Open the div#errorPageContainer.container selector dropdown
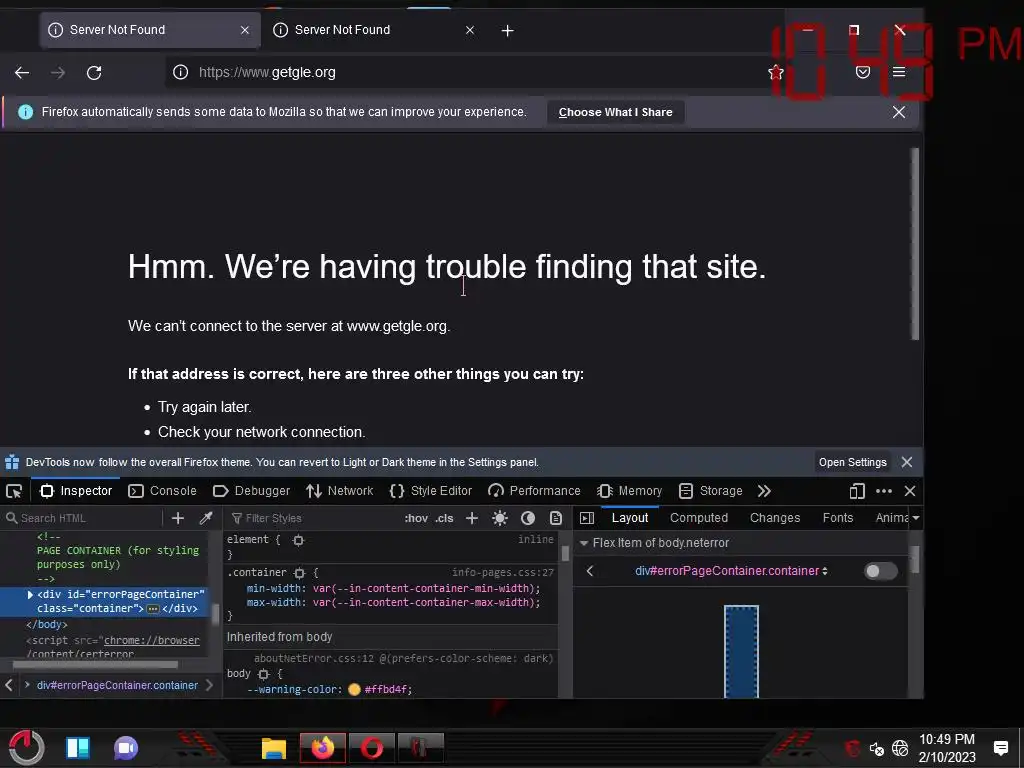The image size is (1024, 768). point(731,571)
